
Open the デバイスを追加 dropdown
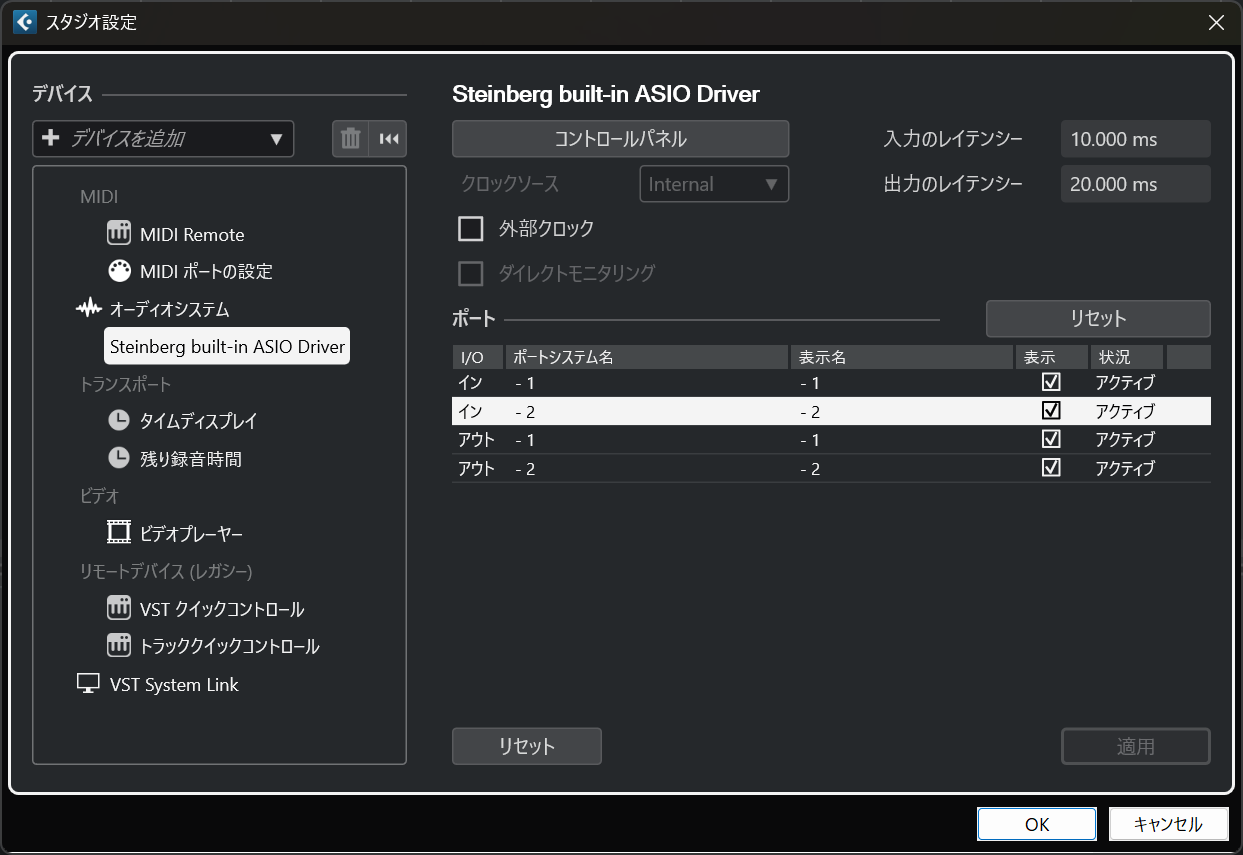coord(163,139)
